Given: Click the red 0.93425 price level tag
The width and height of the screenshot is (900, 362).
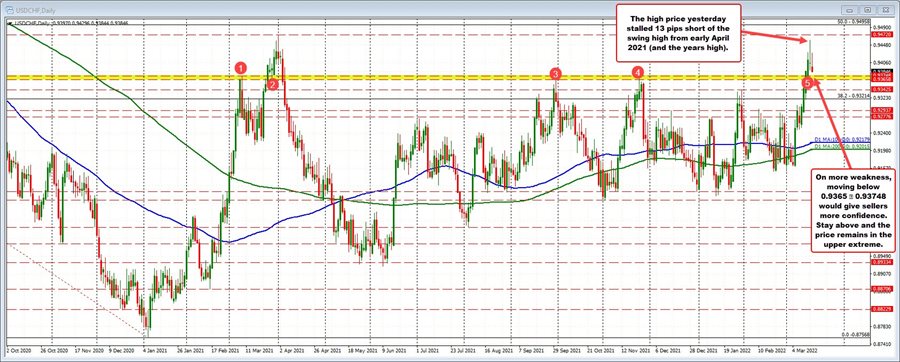Looking at the screenshot, I should click(x=883, y=89).
